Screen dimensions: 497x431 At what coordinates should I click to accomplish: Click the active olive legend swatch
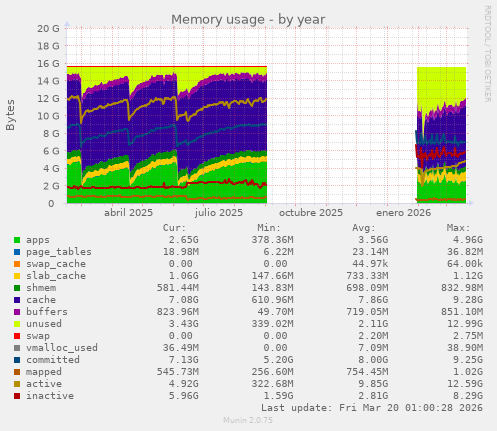(x=17, y=384)
